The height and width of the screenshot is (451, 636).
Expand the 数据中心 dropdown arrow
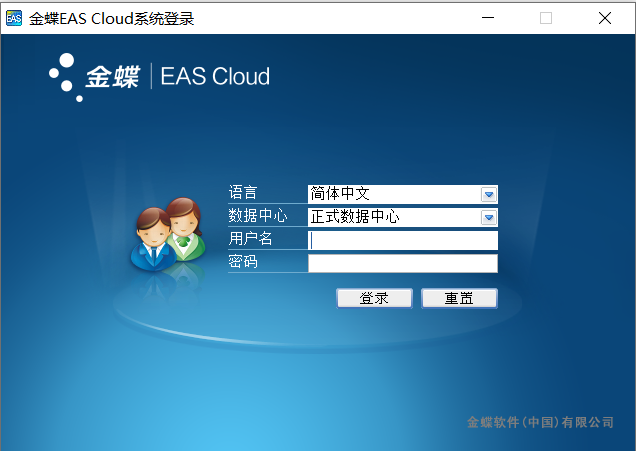[x=489, y=218]
